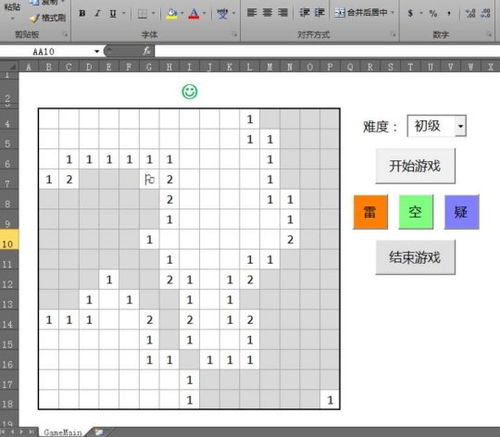The width and height of the screenshot is (500, 437).
Task: Apply the yellow fill color bucket
Action: tap(172, 14)
